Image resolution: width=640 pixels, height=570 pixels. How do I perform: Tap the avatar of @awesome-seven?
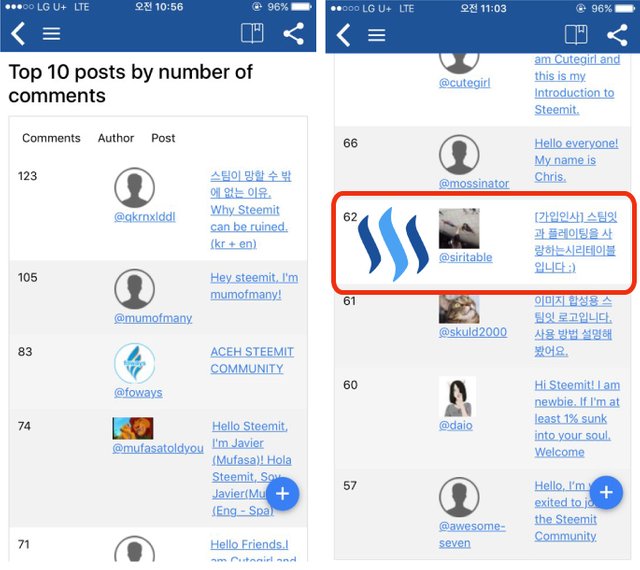[459, 497]
